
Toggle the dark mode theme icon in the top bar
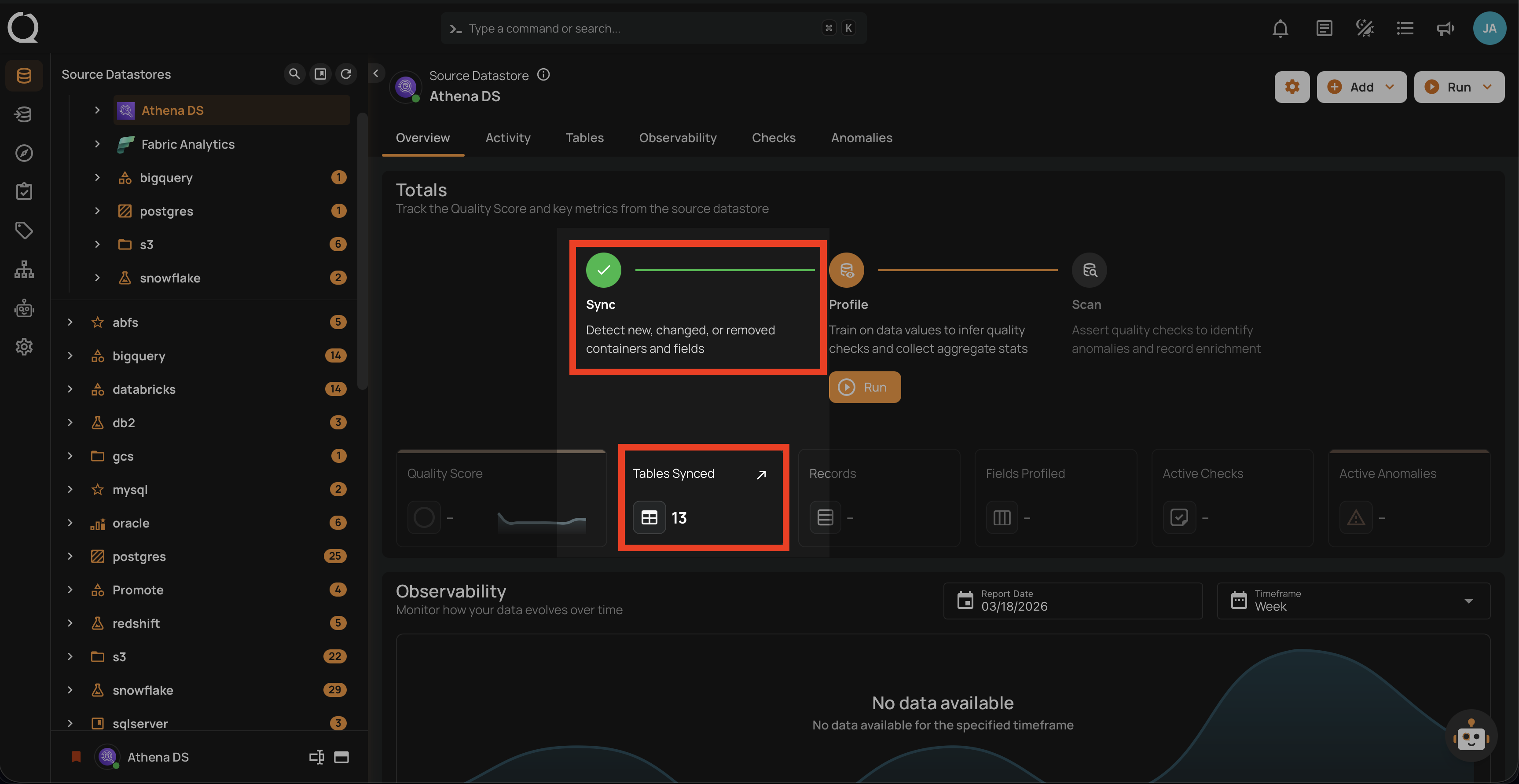click(1364, 28)
